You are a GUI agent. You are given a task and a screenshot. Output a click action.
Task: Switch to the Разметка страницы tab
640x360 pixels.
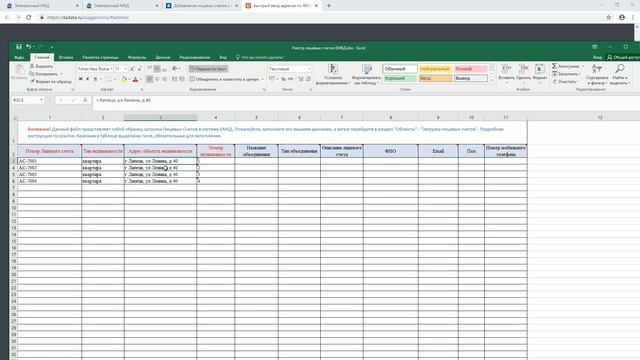point(100,58)
